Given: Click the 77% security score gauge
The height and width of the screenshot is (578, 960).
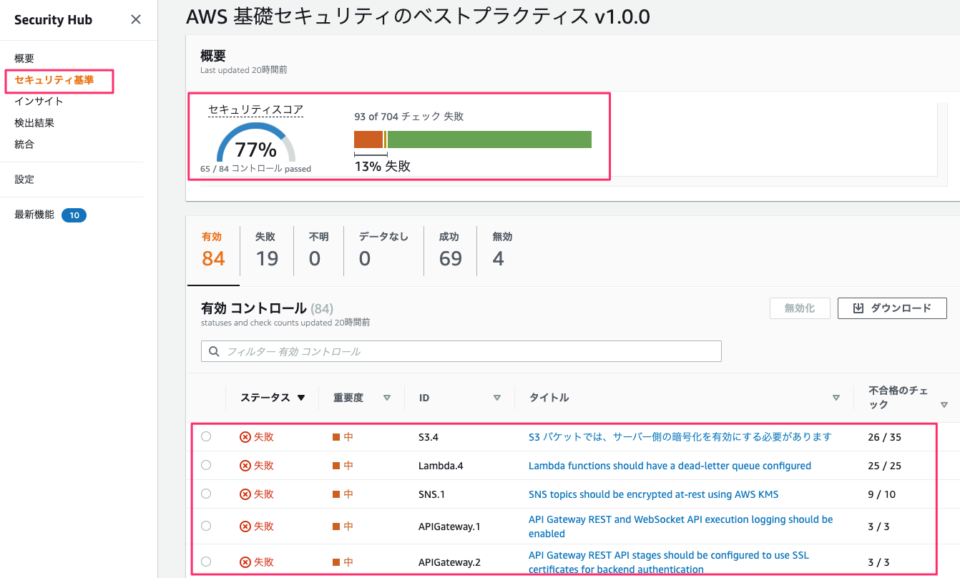Looking at the screenshot, I should [x=256, y=143].
